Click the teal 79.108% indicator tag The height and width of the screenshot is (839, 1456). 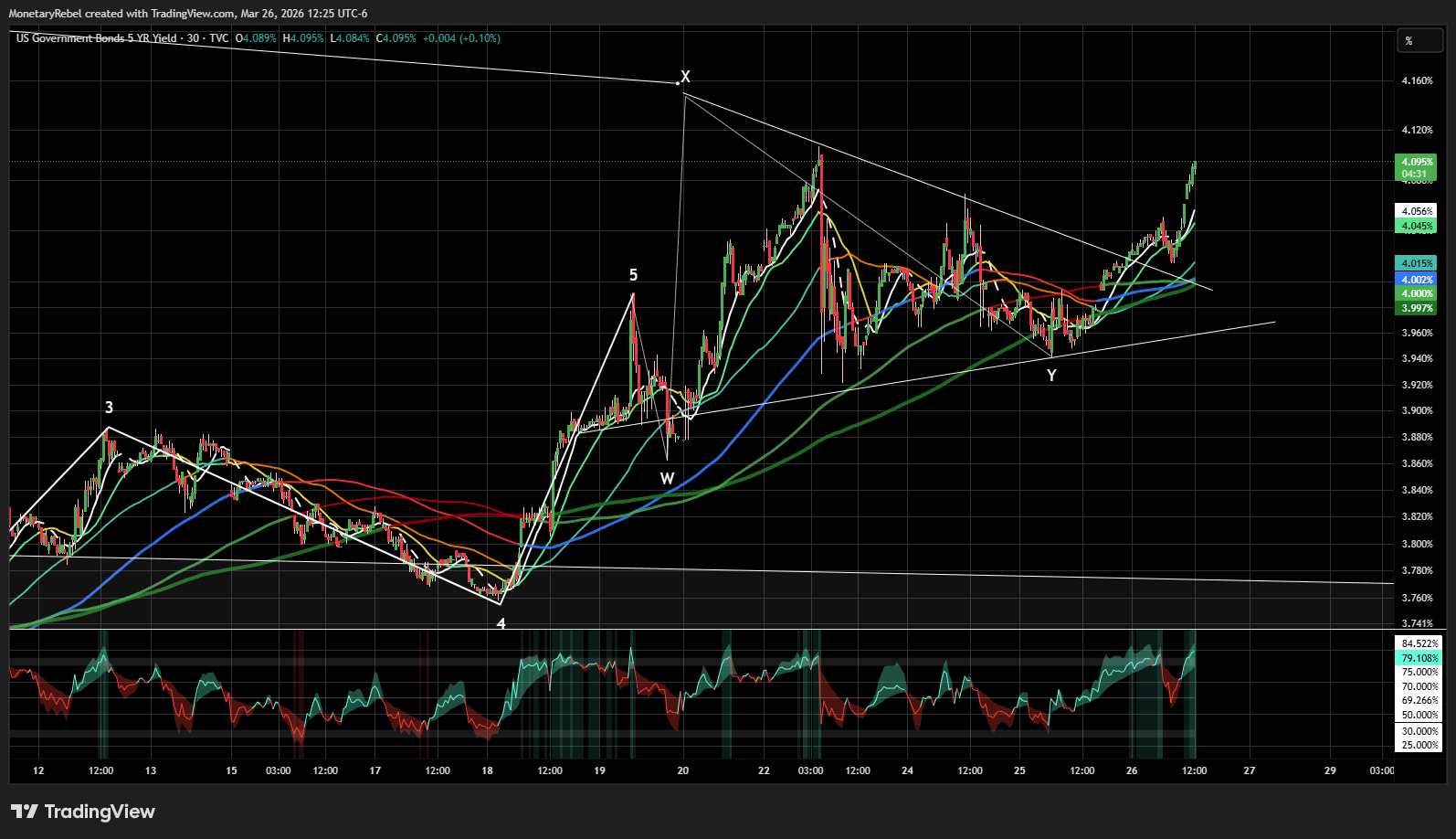[x=1419, y=658]
